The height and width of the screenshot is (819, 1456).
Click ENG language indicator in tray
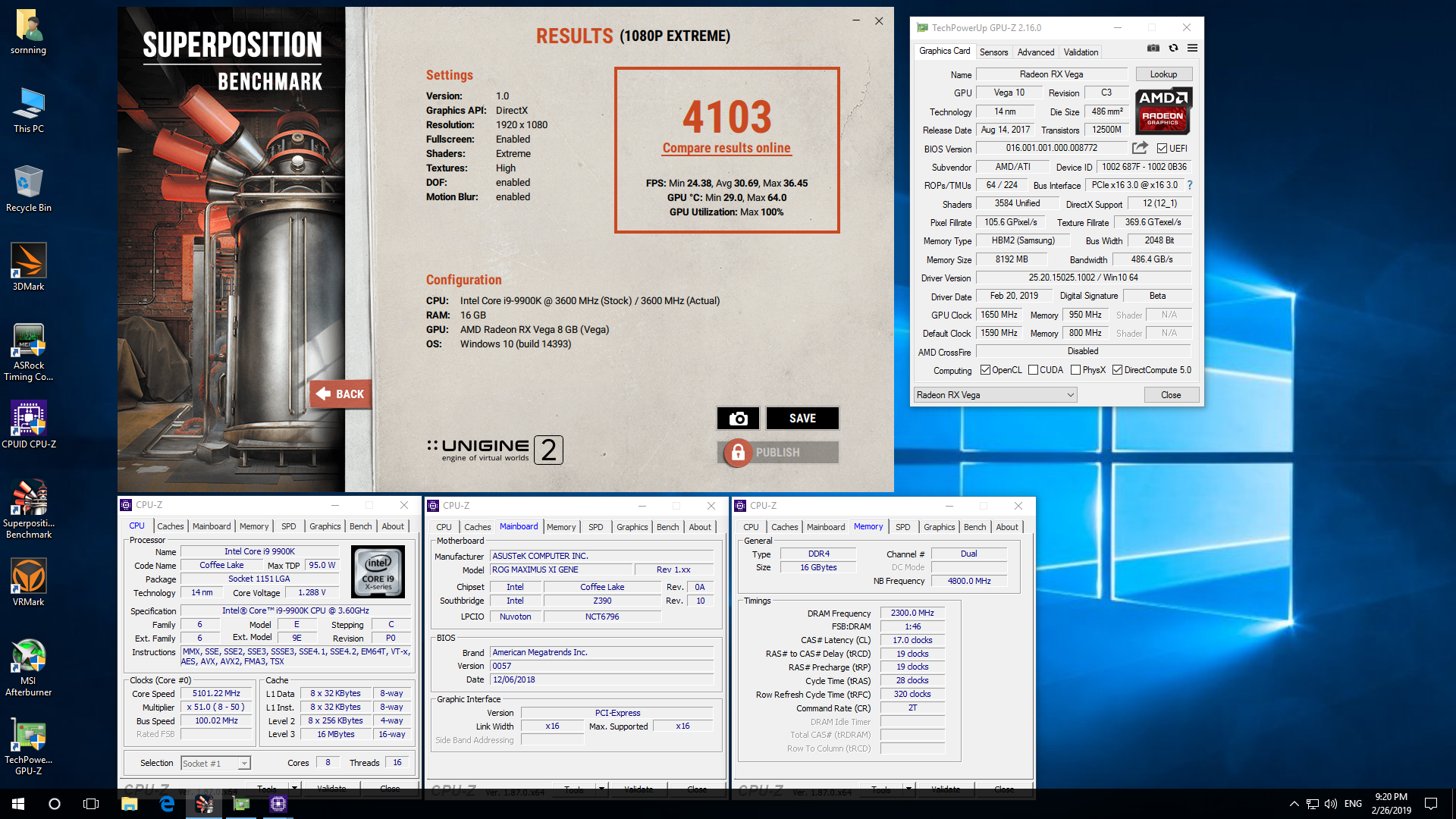pos(1353,804)
